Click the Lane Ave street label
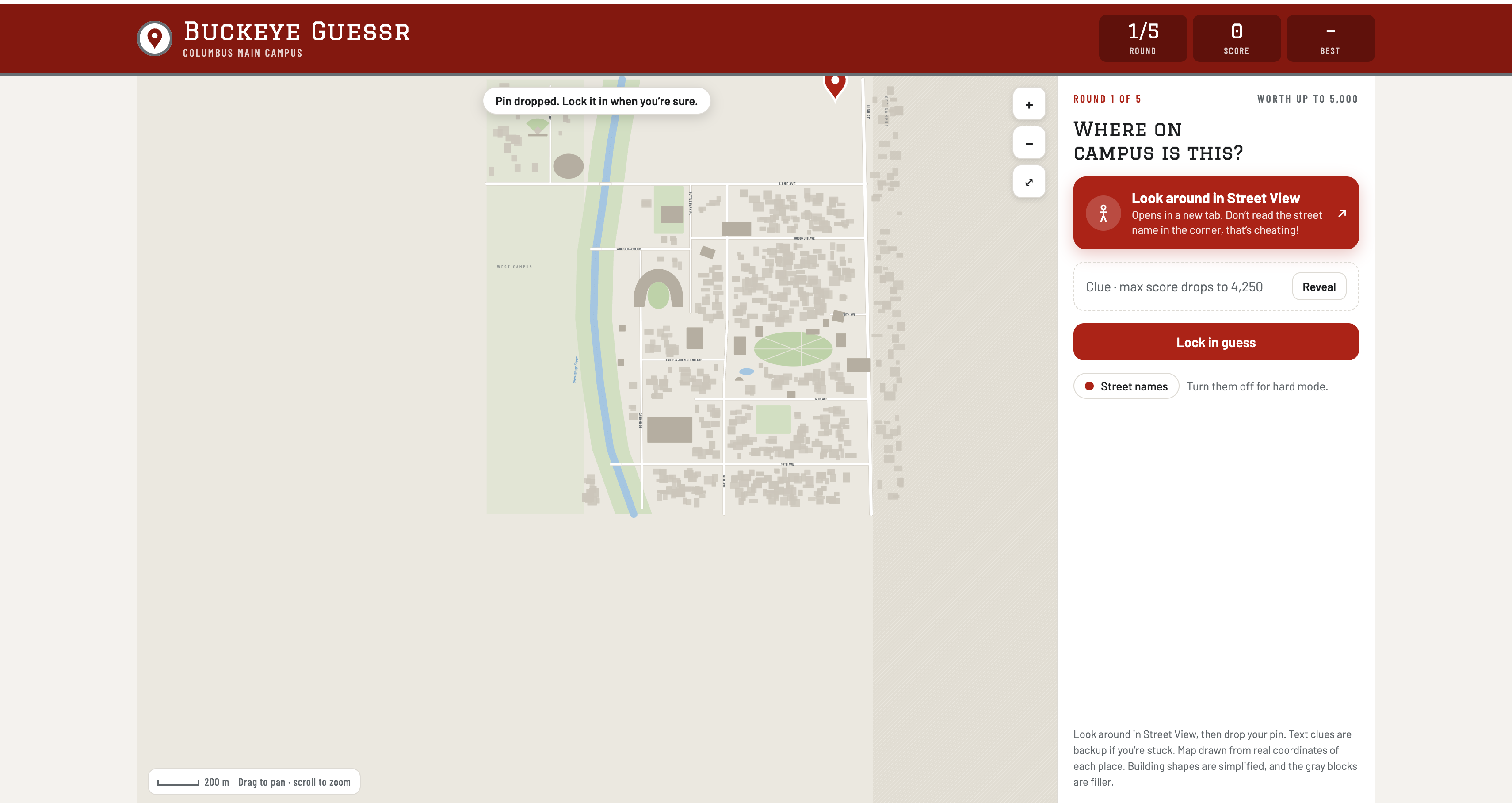Viewport: 1512px width, 803px height. tap(787, 184)
